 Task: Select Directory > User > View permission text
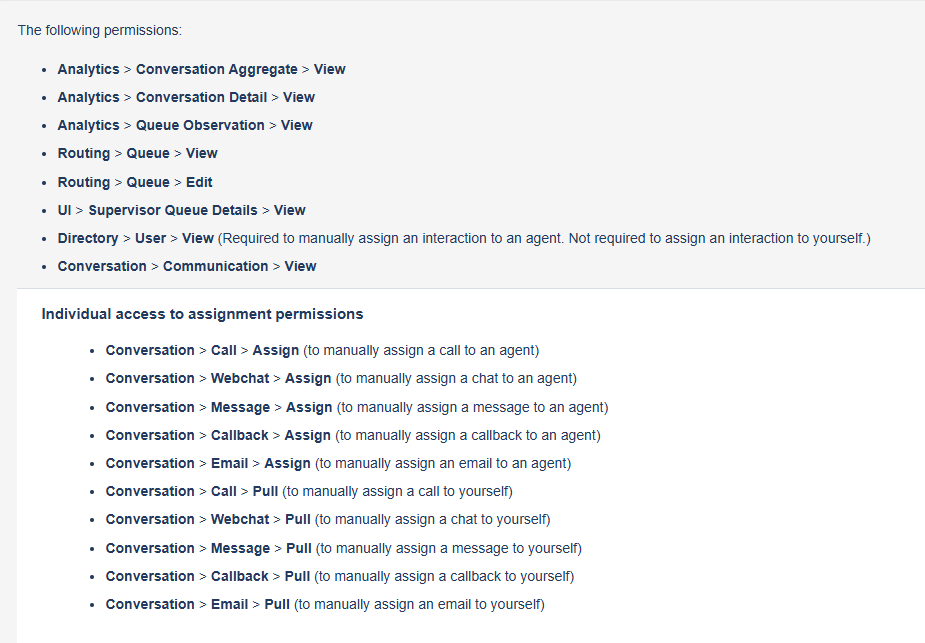click(x=135, y=238)
